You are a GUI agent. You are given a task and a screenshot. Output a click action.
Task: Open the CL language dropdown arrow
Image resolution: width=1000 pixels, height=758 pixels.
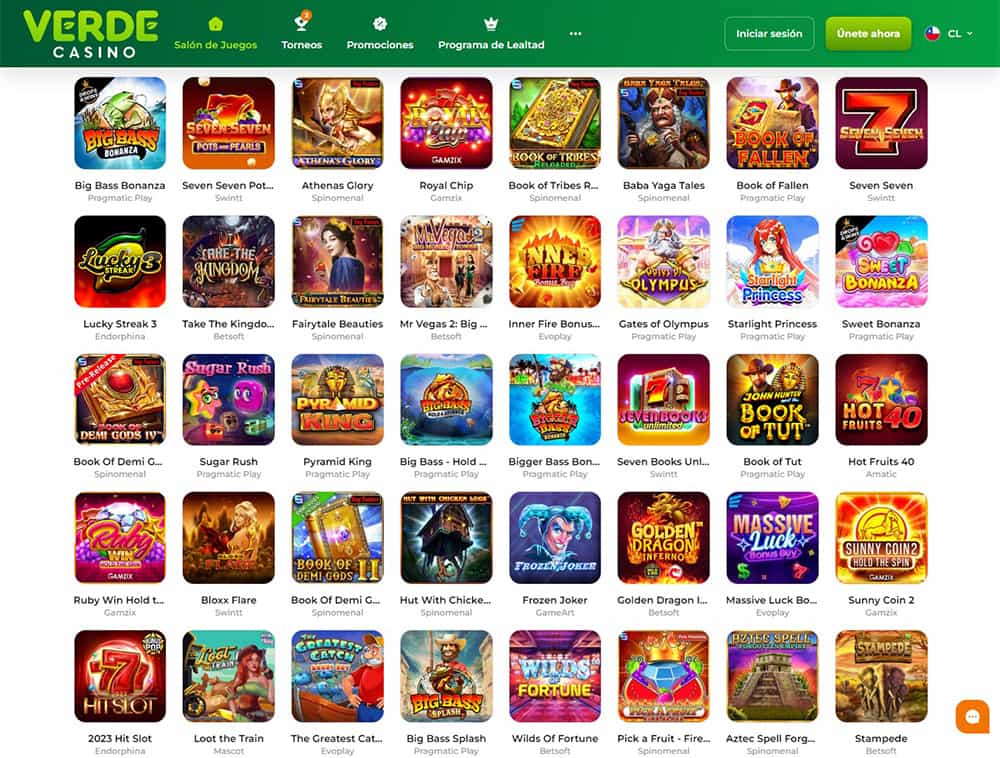pyautogui.click(x=970, y=34)
